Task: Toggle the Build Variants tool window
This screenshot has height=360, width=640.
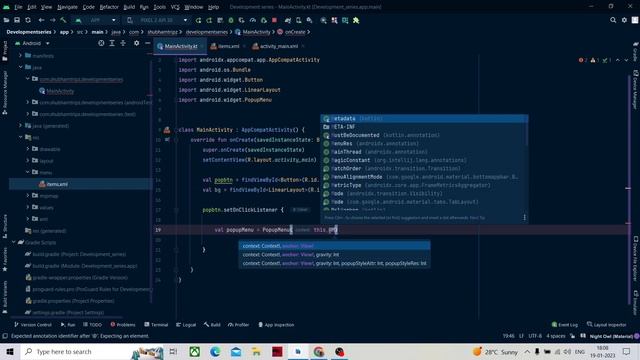Action: click(x=5, y=297)
